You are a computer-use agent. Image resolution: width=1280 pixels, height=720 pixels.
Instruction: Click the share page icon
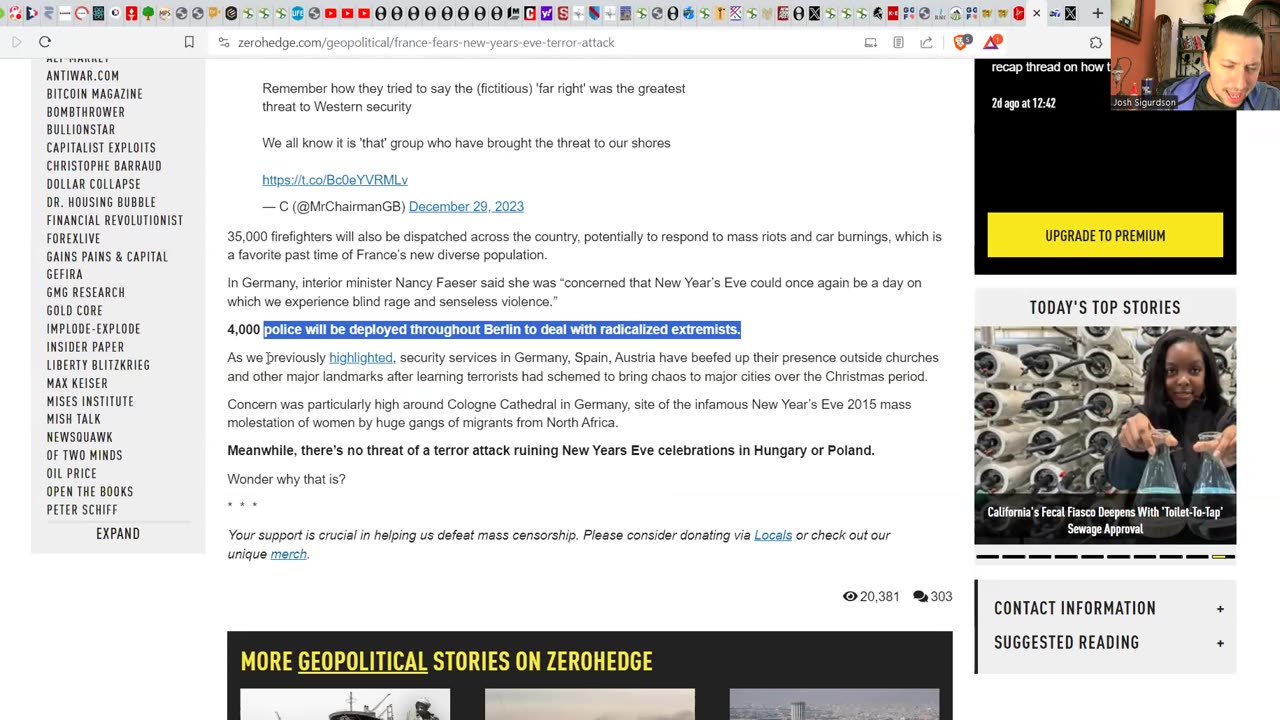(926, 43)
